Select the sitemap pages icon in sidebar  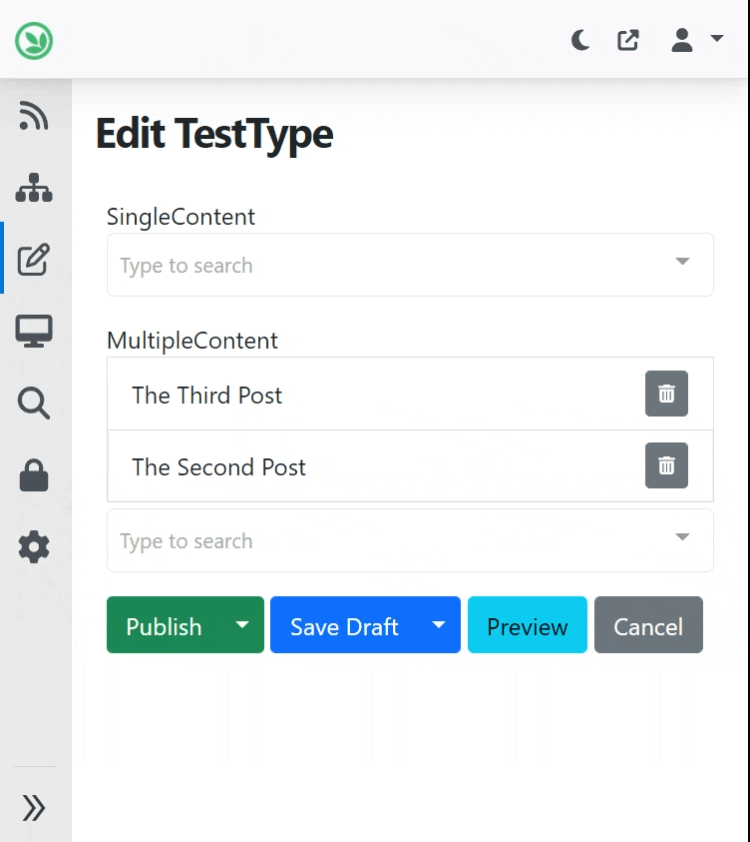click(x=33, y=188)
